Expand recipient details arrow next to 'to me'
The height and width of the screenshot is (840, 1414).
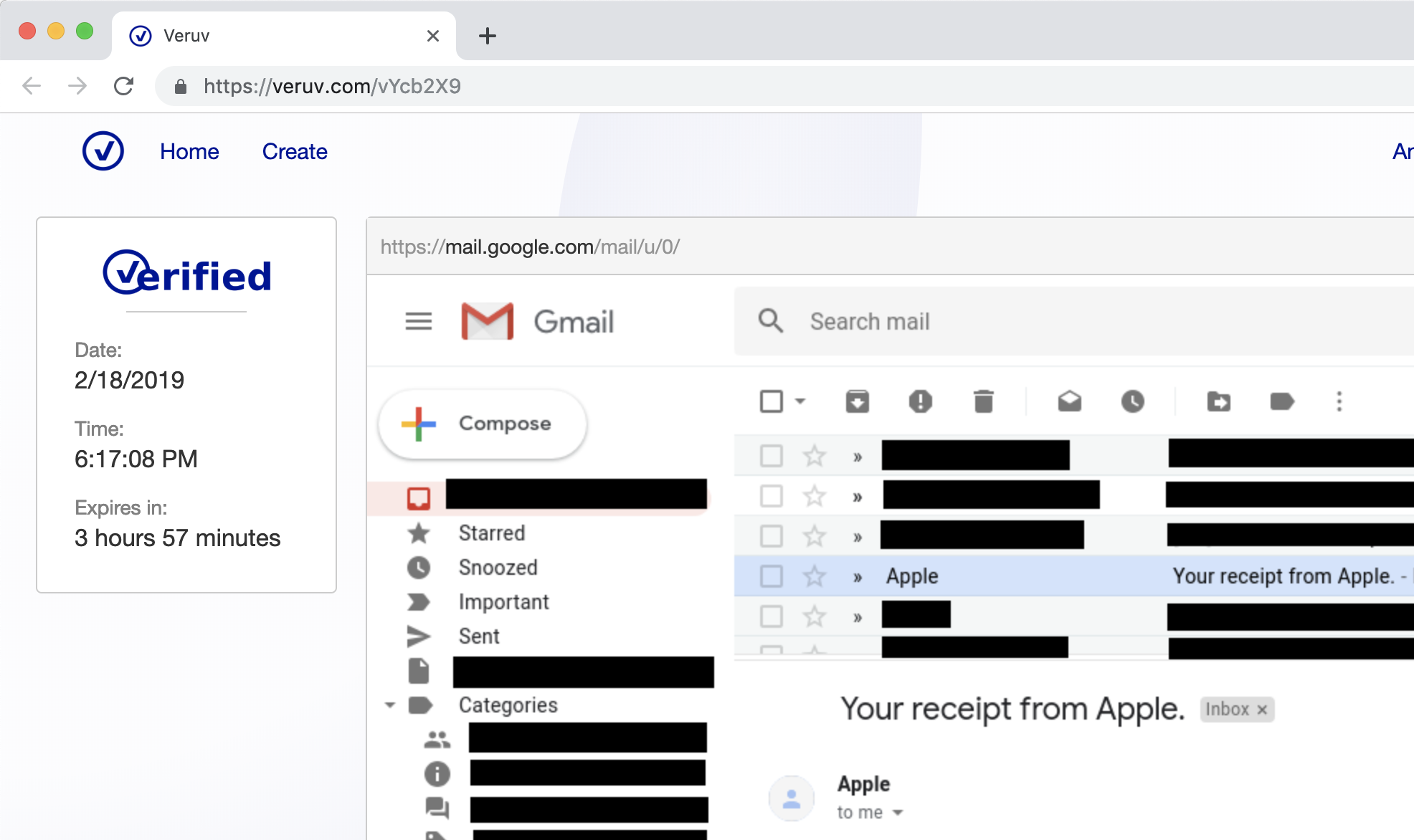click(898, 813)
